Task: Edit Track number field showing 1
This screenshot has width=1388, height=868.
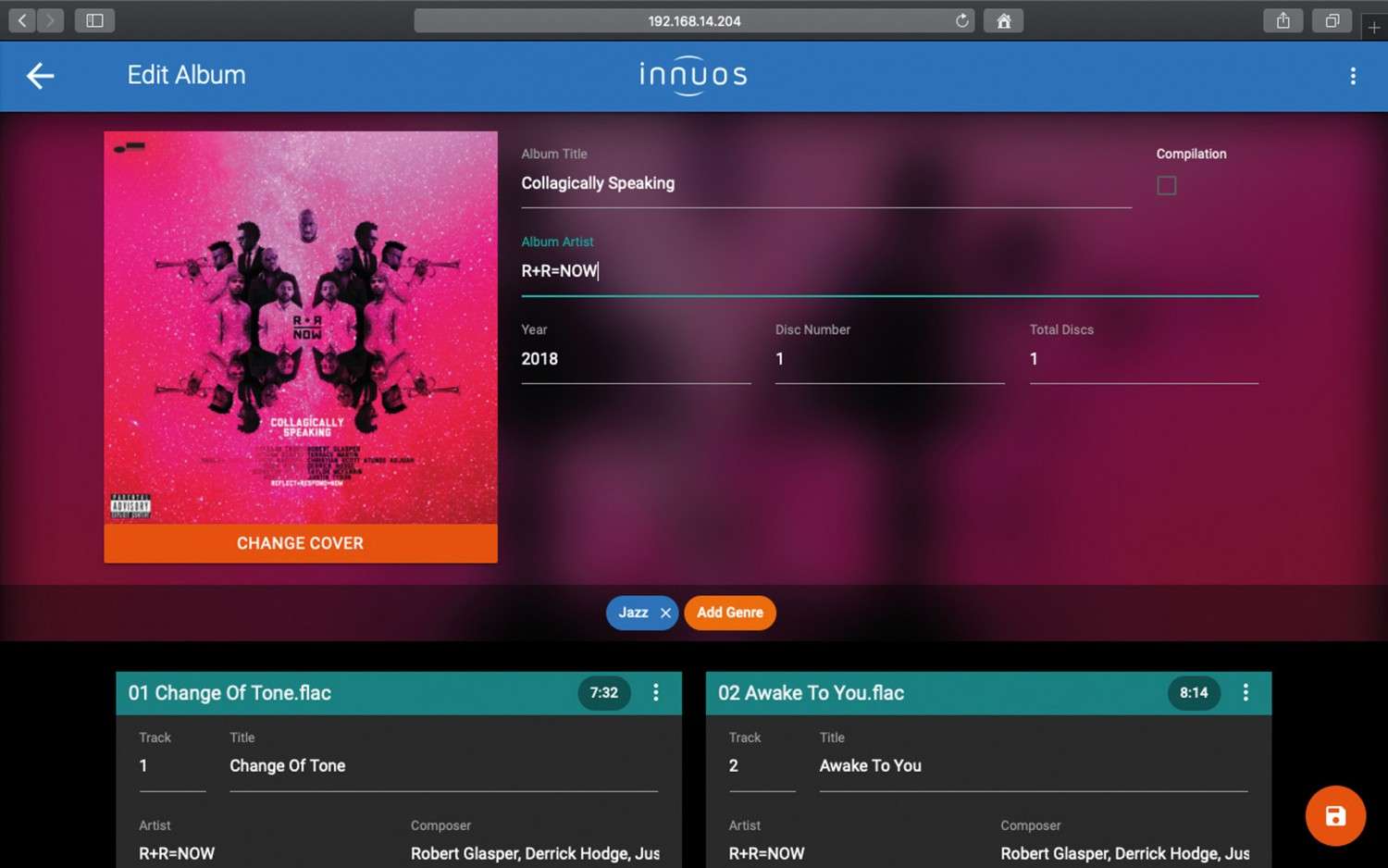Action: (x=172, y=766)
